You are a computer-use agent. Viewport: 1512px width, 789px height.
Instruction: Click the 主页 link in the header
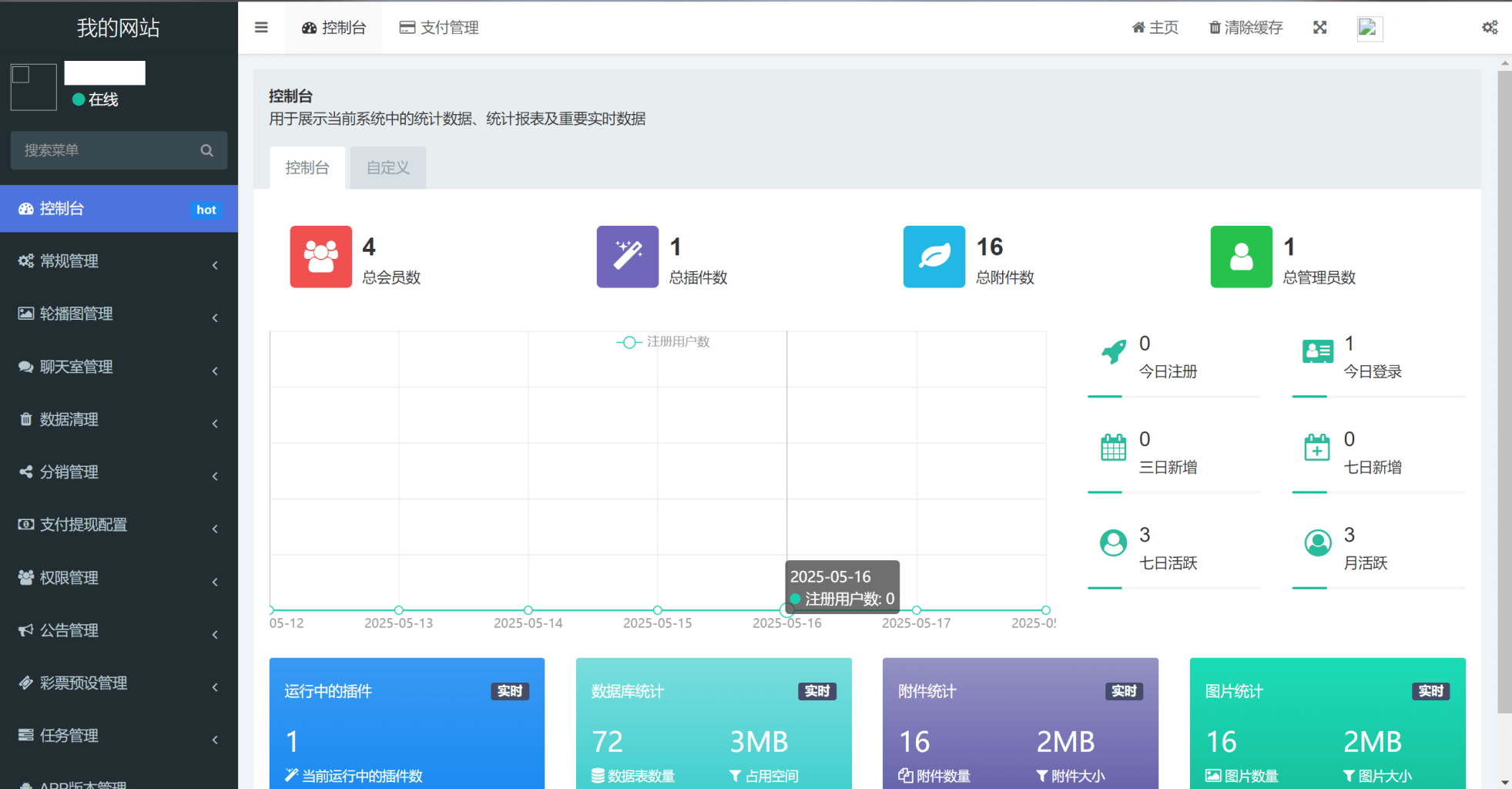tap(1155, 27)
